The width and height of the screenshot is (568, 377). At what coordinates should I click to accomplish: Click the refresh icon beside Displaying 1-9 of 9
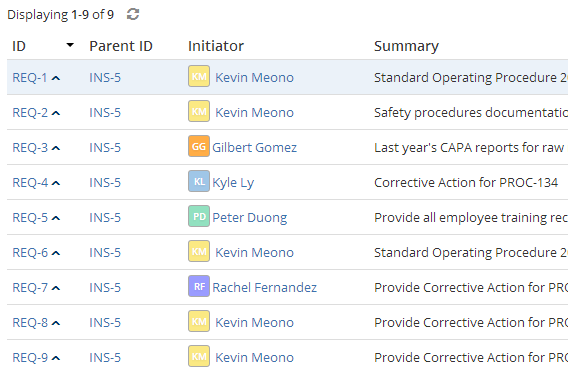pyautogui.click(x=133, y=14)
